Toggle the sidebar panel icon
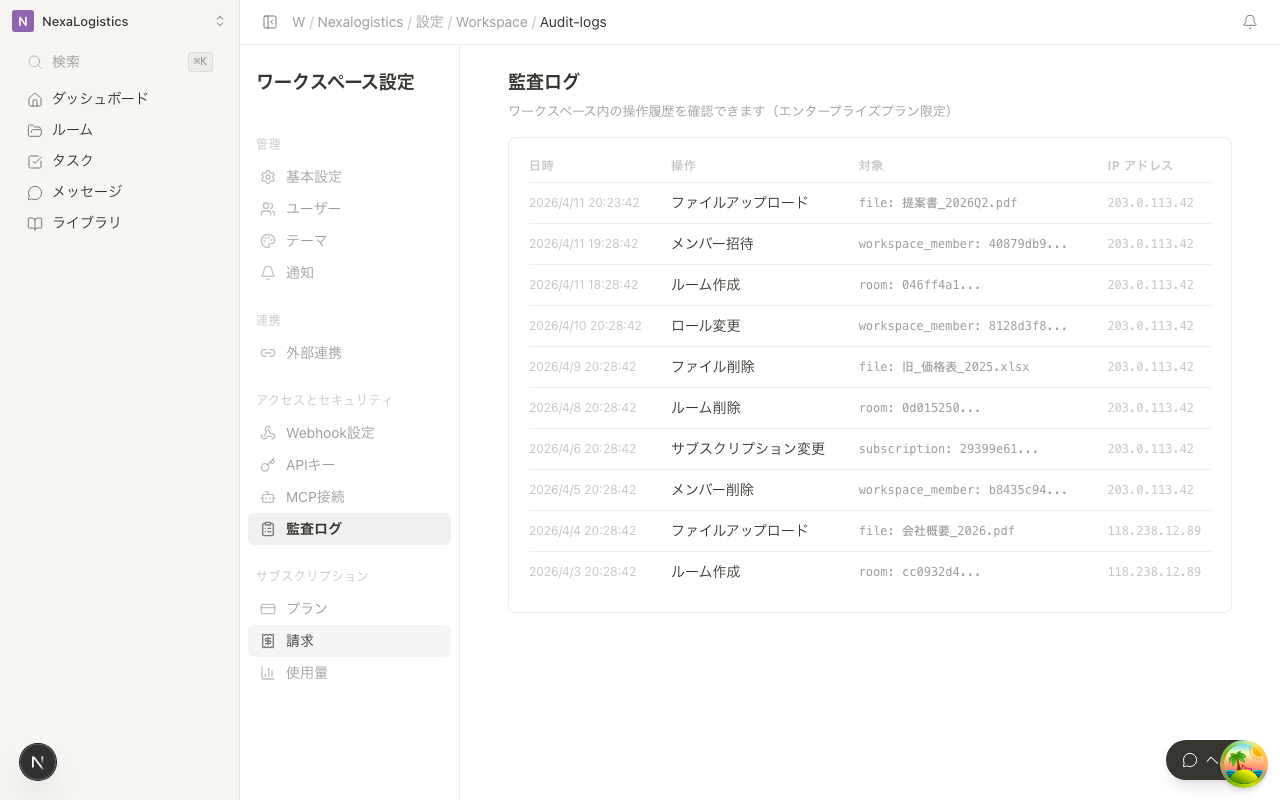 pos(270,22)
